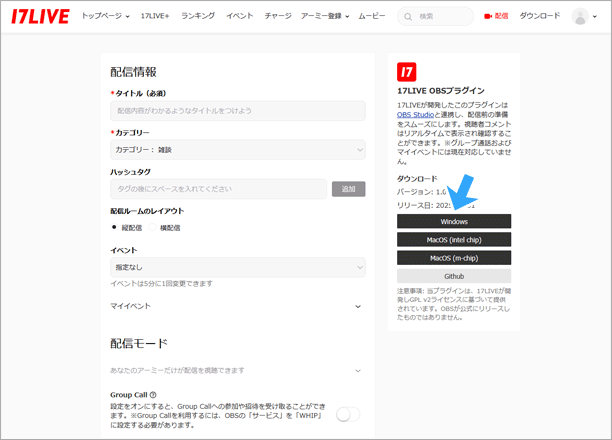Click the 配信モード heading text
Screen dimensions: 612x440
pyautogui.click(x=139, y=344)
